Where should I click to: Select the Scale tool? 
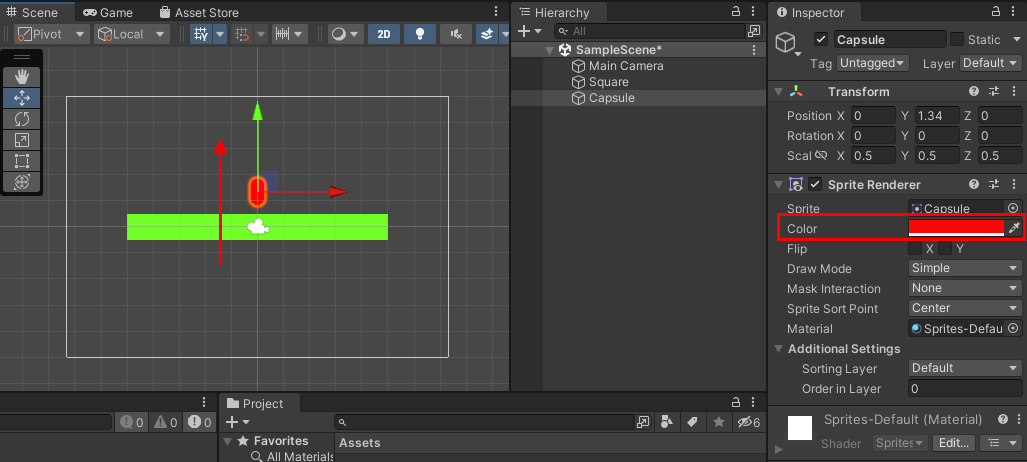21,140
